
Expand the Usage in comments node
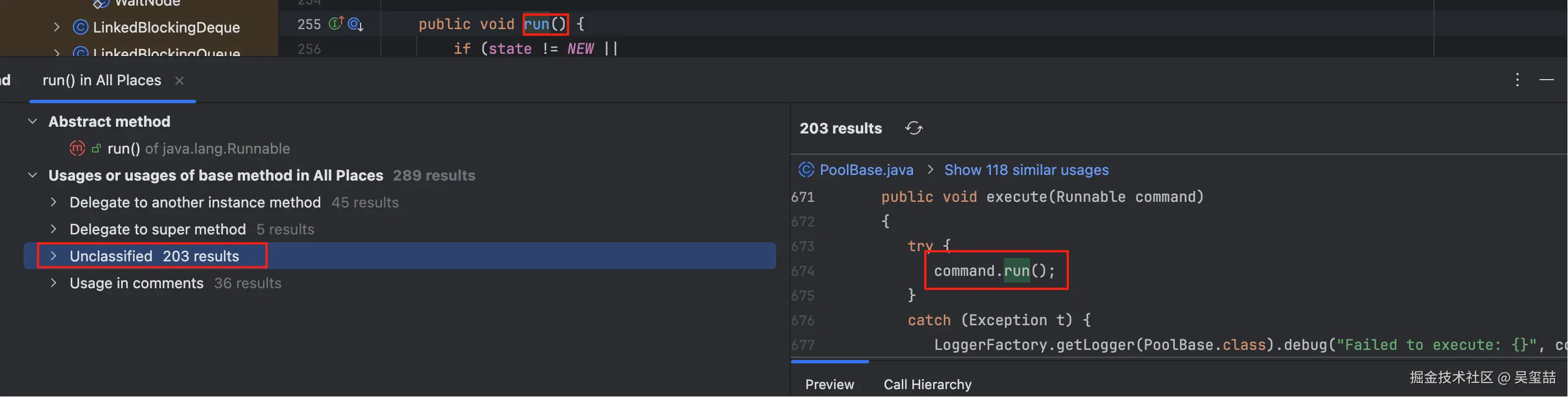(x=54, y=283)
